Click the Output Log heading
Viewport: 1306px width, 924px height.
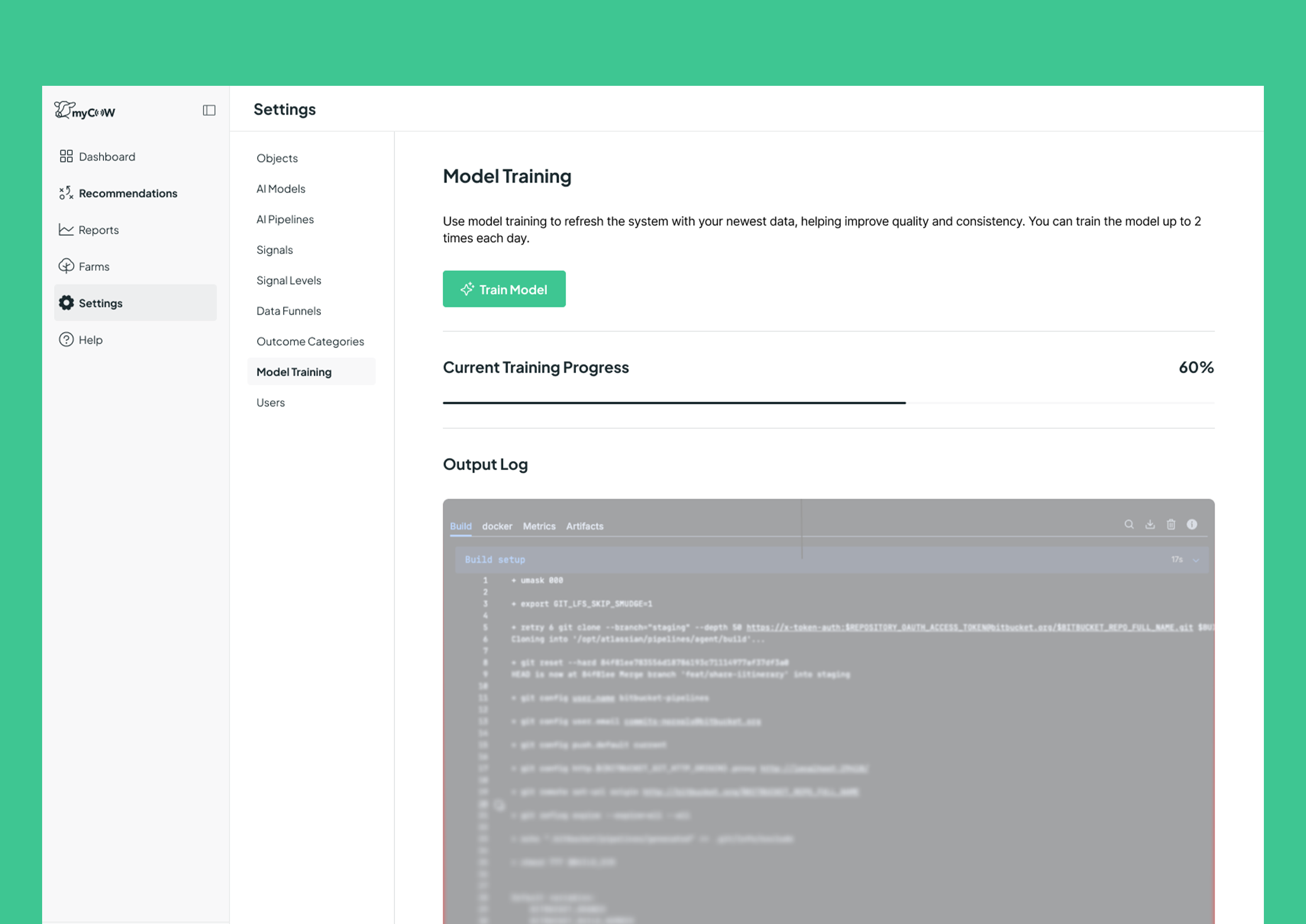(486, 464)
